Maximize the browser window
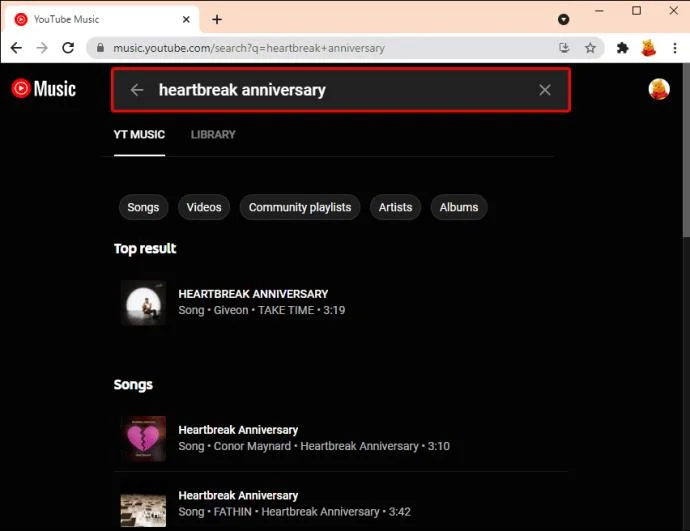Image resolution: width=690 pixels, height=531 pixels. pos(636,11)
